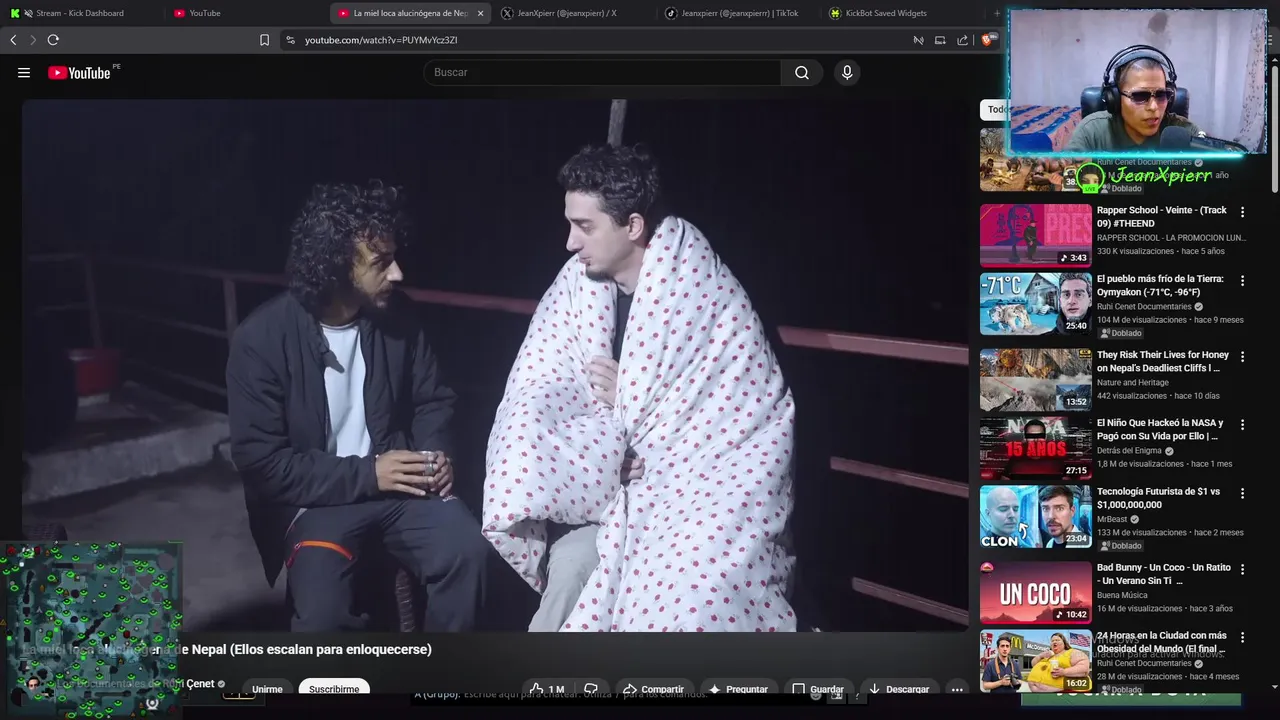Open more options for Rapper School video
The height and width of the screenshot is (720, 1280).
1242,212
